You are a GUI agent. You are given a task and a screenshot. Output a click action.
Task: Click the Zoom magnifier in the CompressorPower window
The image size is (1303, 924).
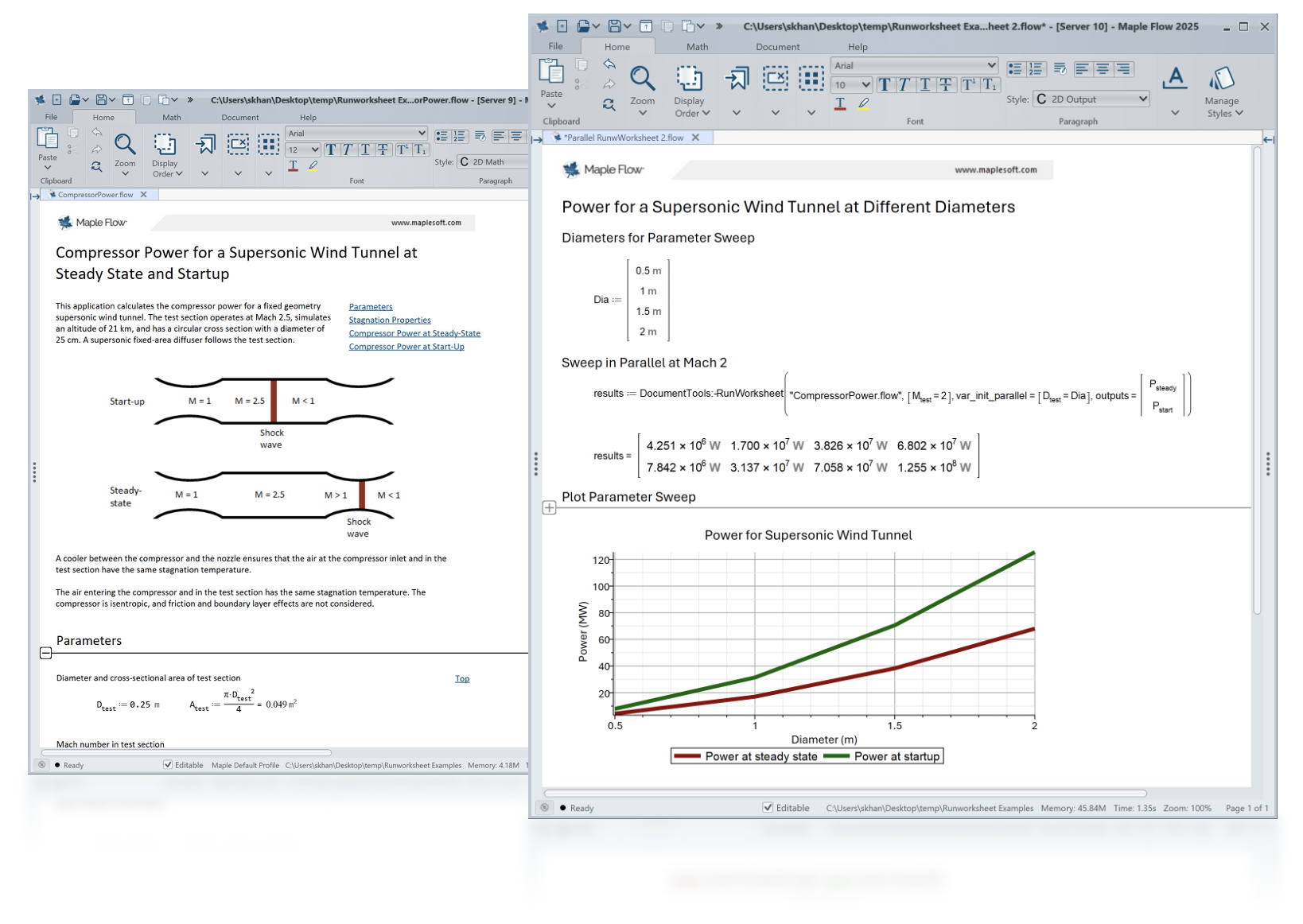(125, 145)
